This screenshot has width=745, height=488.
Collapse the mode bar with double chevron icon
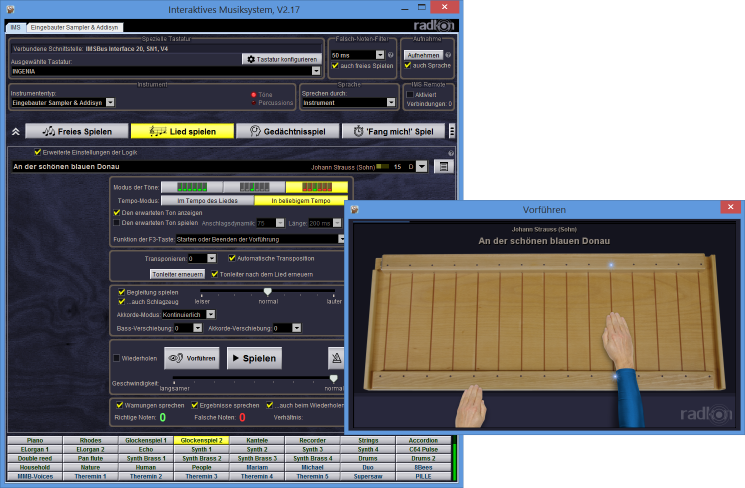16,132
